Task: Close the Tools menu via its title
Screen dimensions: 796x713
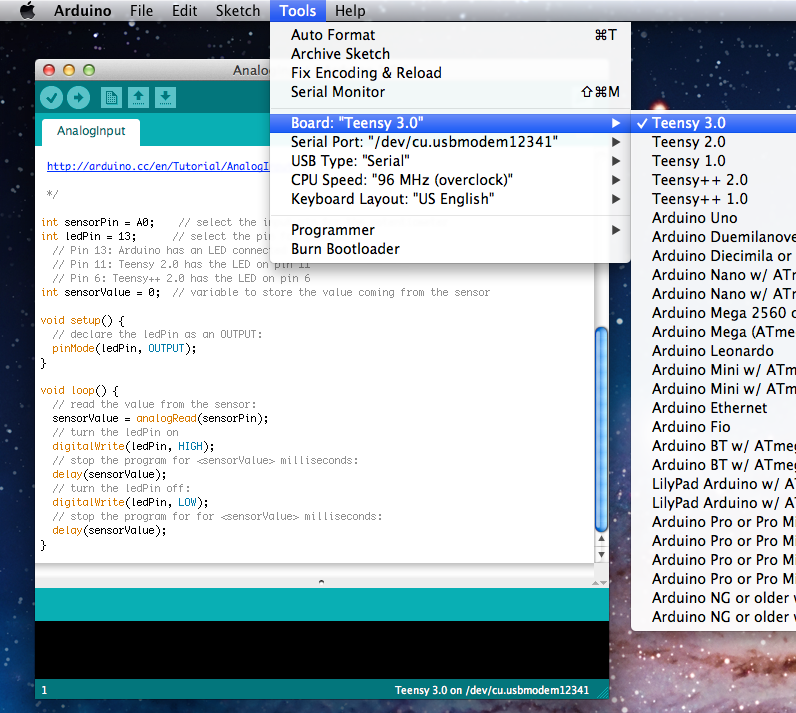Action: (x=298, y=11)
